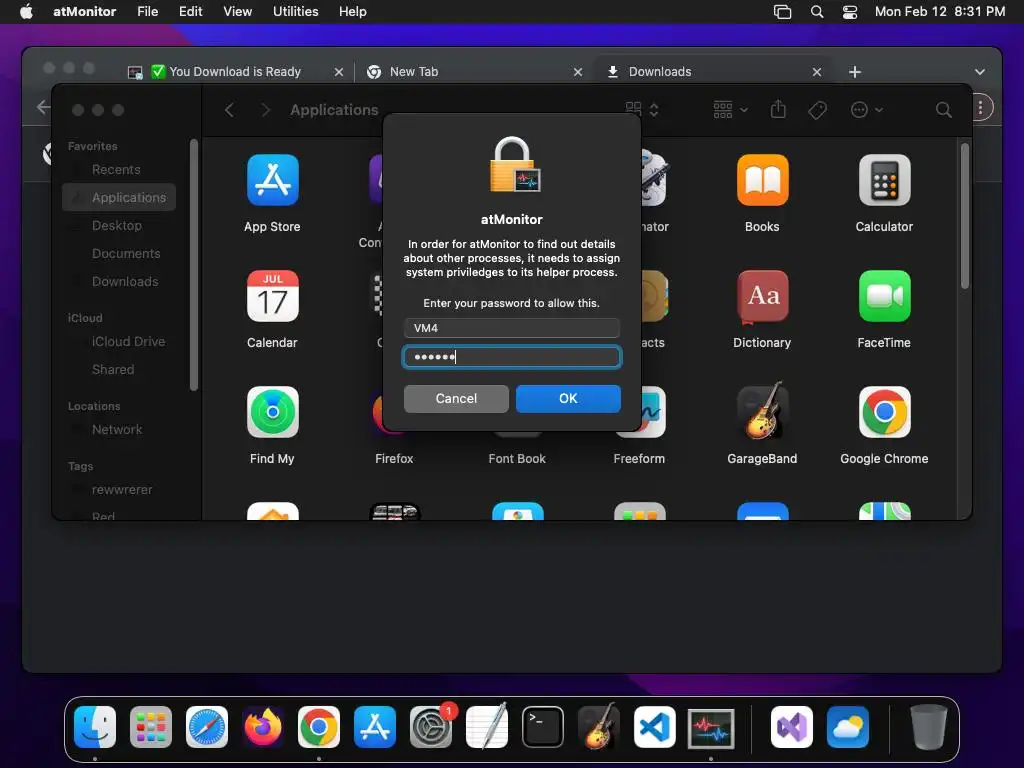
Task: Click the VM4 username field
Action: pyautogui.click(x=512, y=328)
